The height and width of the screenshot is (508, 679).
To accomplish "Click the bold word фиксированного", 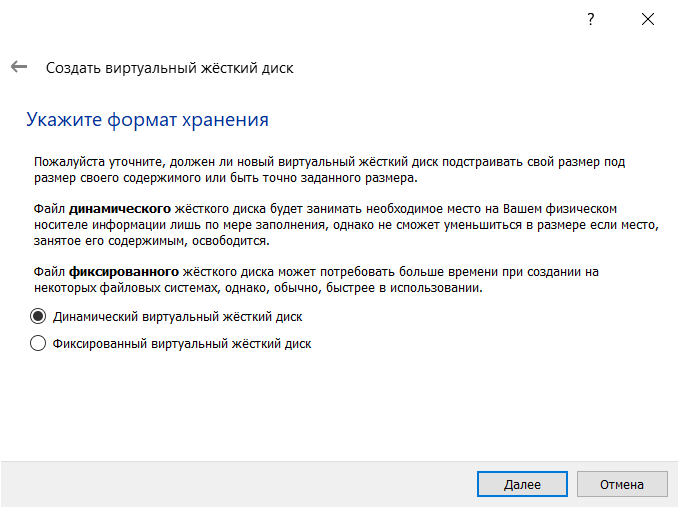I will click(124, 272).
